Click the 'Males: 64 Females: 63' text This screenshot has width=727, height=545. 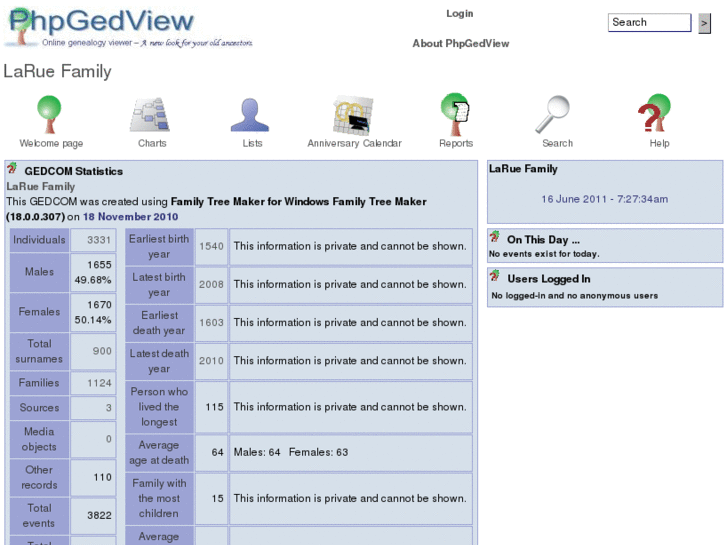(x=291, y=452)
